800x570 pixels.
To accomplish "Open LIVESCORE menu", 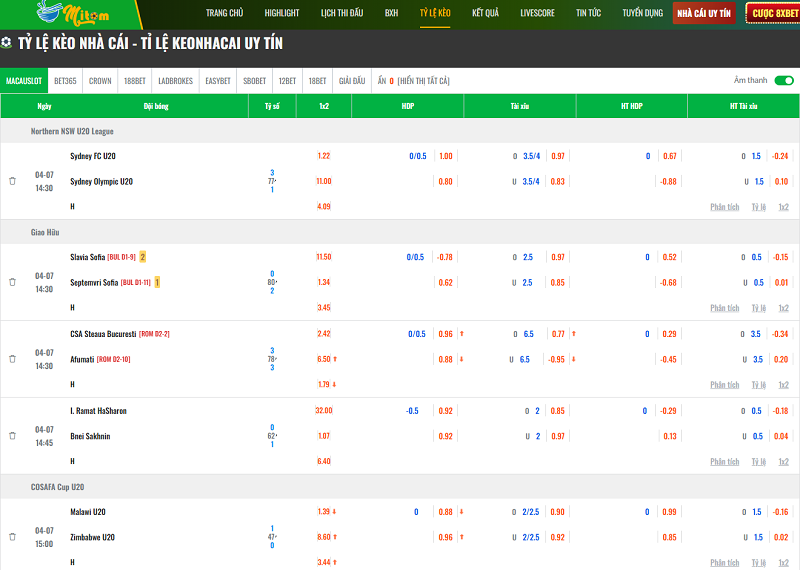I will click(x=537, y=13).
